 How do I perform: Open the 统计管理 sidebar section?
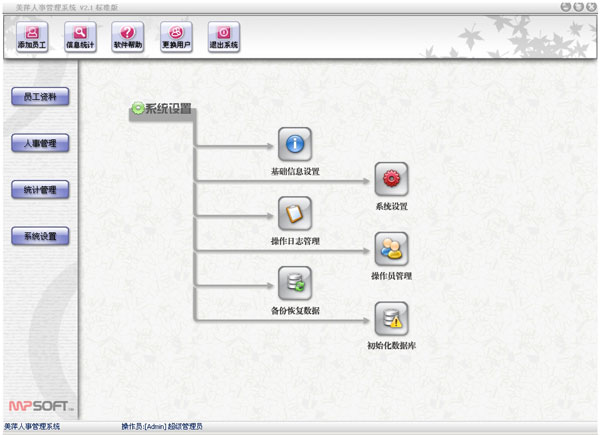coord(40,189)
